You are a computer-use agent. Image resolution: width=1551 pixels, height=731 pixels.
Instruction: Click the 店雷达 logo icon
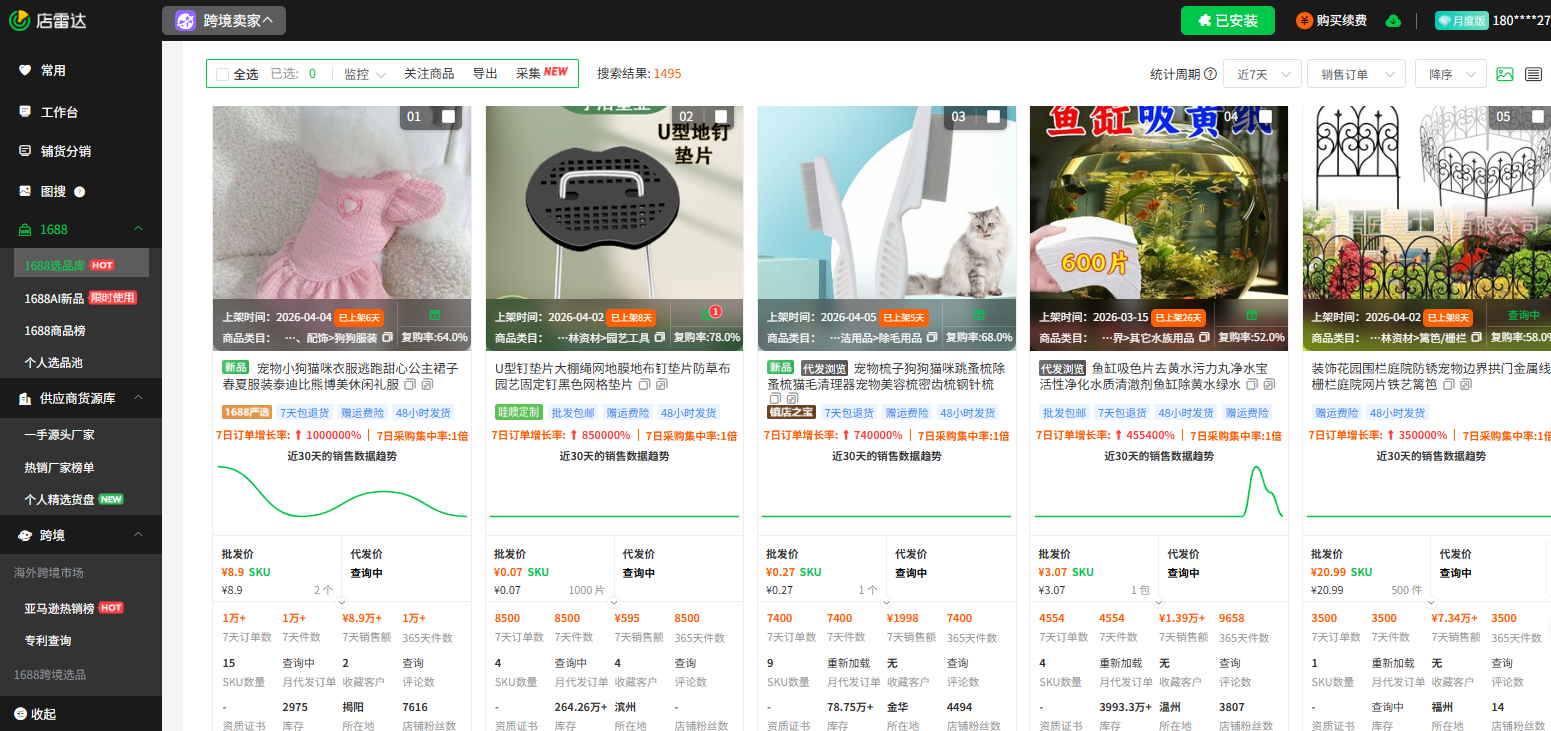pos(19,20)
